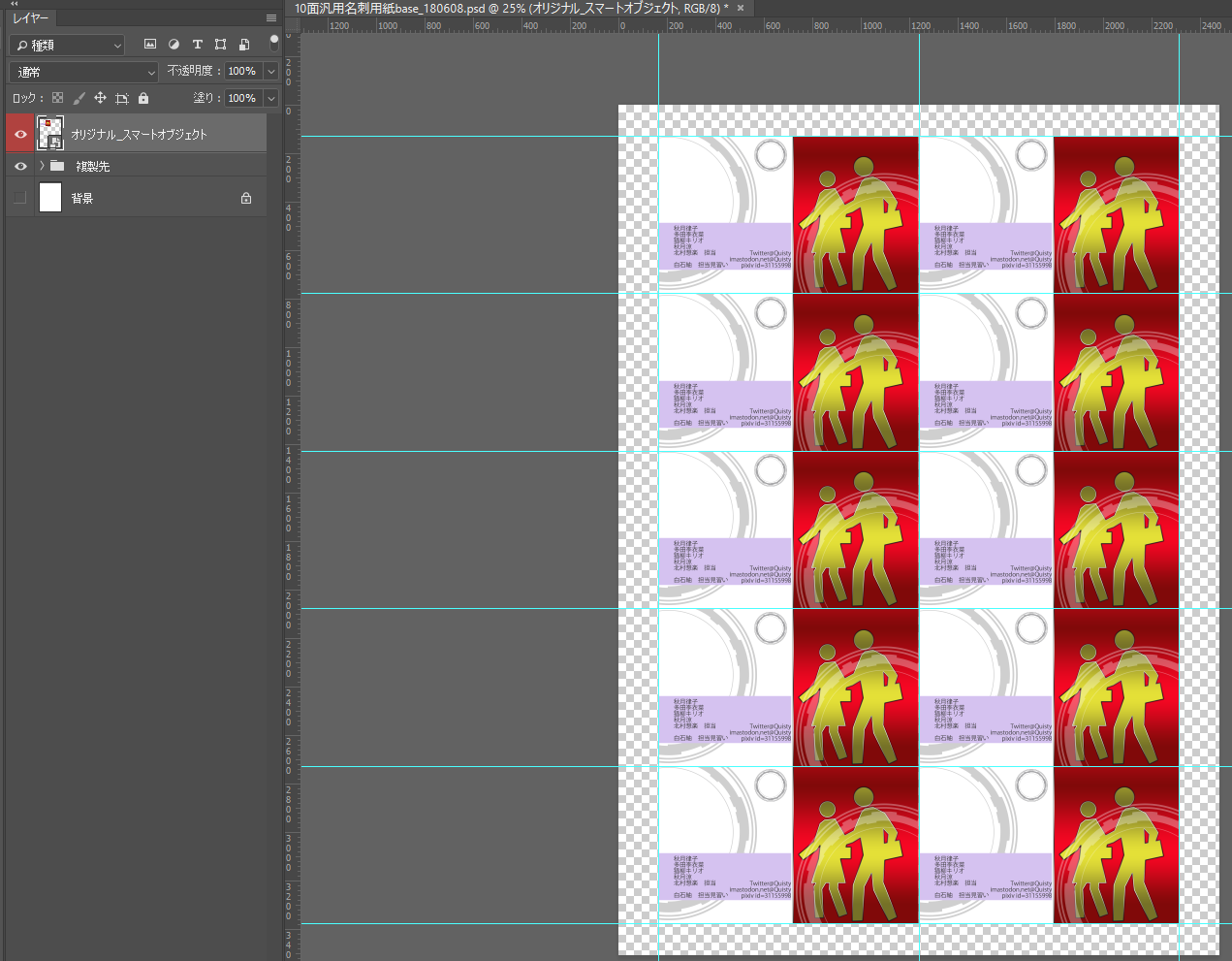
Task: Open the 通常 blend mode dropdown
Action: tap(83, 72)
